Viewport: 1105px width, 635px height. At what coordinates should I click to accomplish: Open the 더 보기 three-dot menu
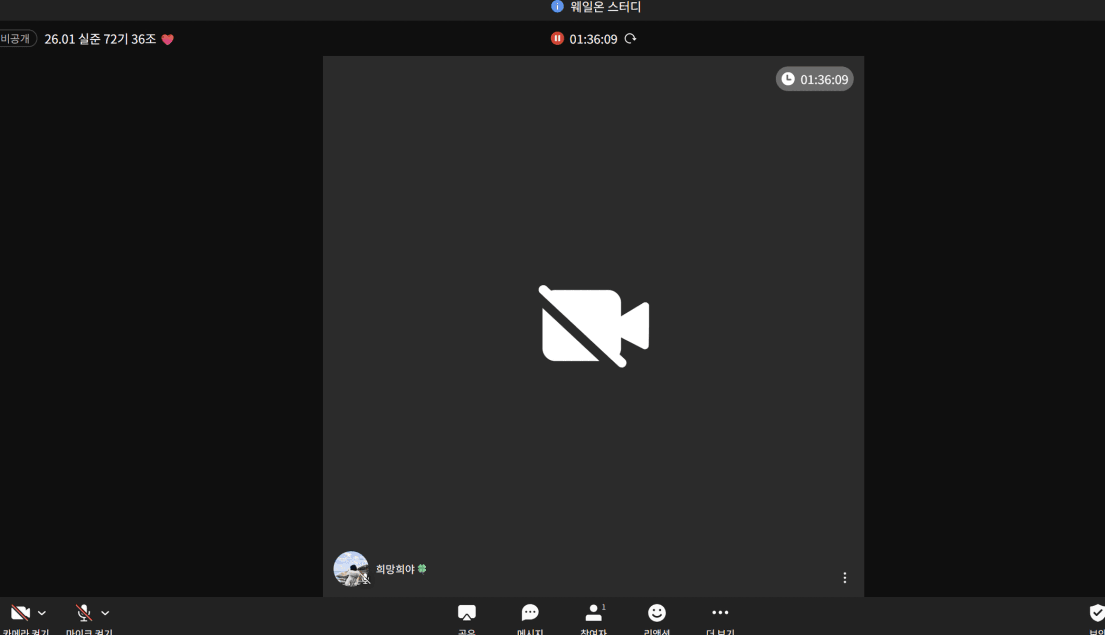720,613
